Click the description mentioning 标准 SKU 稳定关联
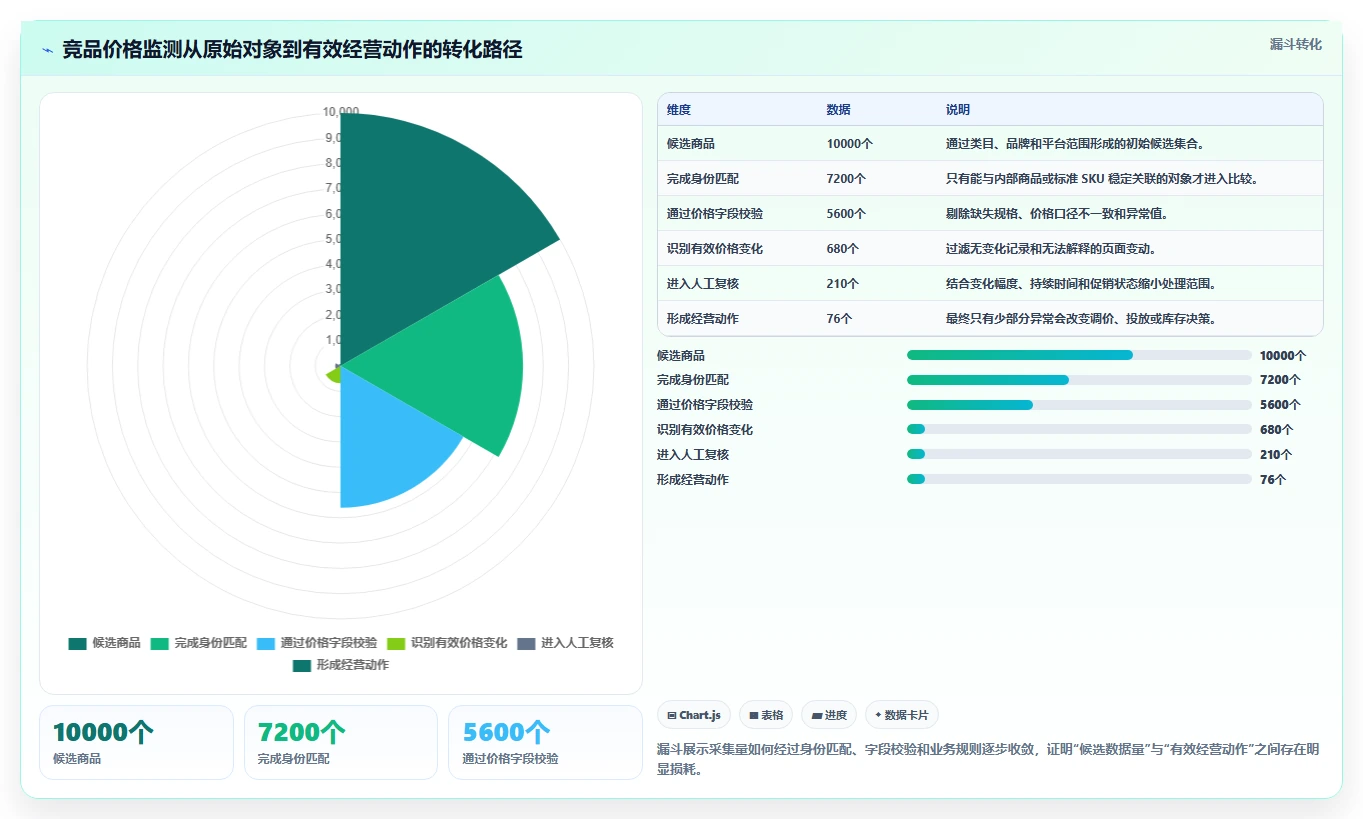The image size is (1363, 819). point(1102,179)
